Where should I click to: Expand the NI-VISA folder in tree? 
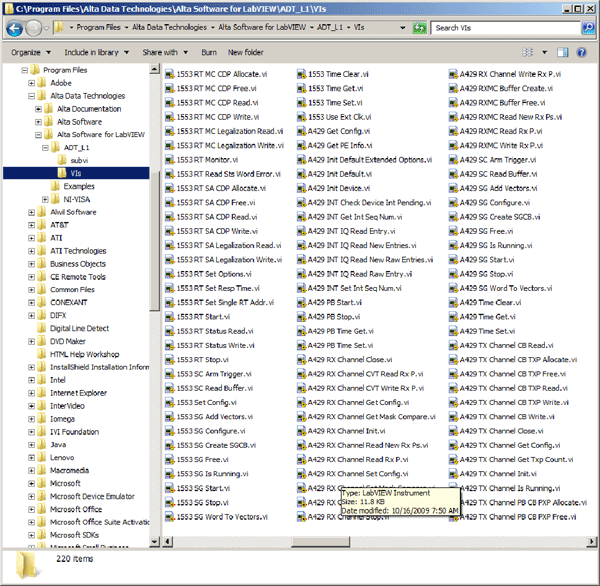pos(45,199)
